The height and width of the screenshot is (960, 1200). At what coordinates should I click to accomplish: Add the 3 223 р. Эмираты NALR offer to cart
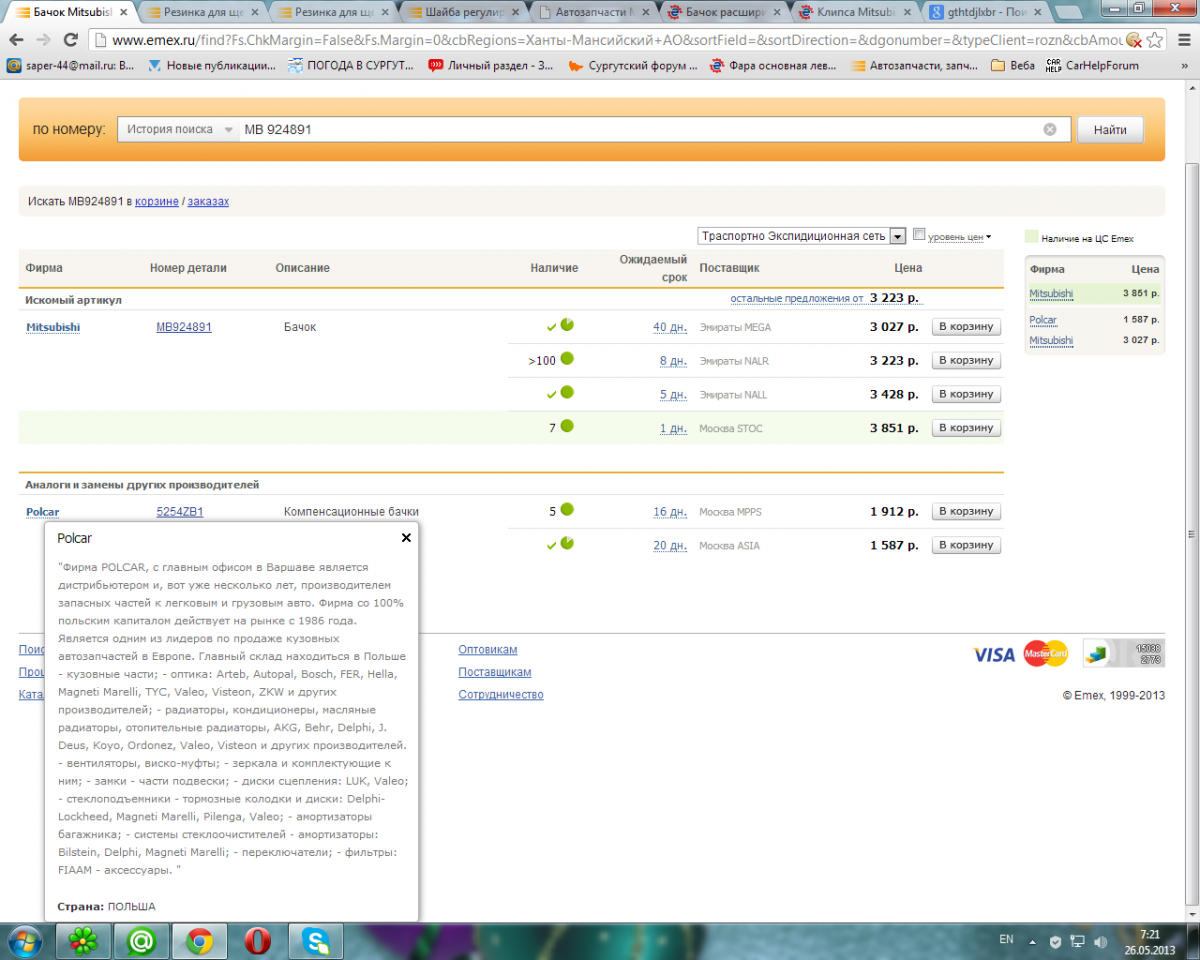click(966, 360)
